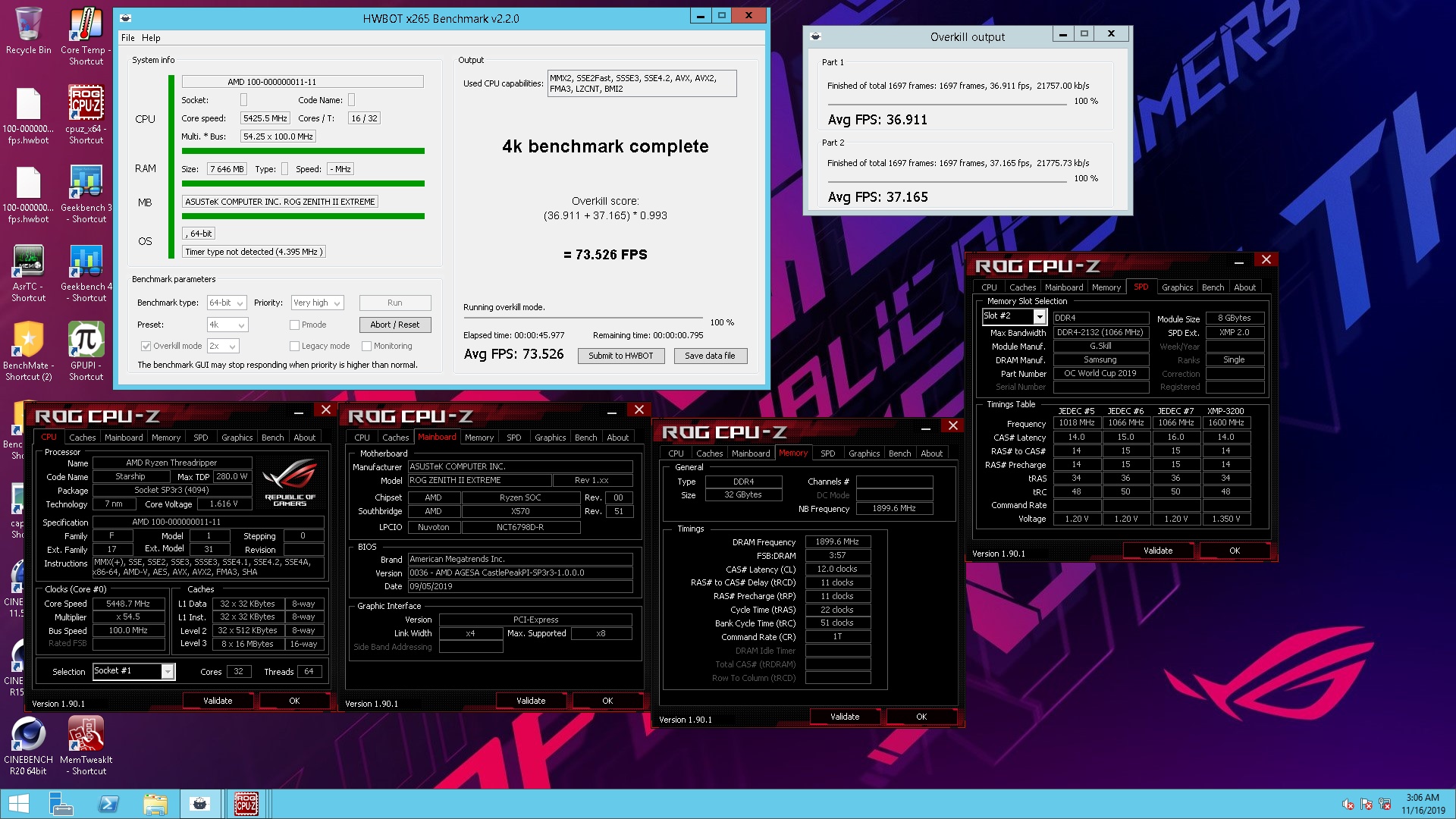Switch to Memory tab in Mainboard window

pyautogui.click(x=479, y=438)
